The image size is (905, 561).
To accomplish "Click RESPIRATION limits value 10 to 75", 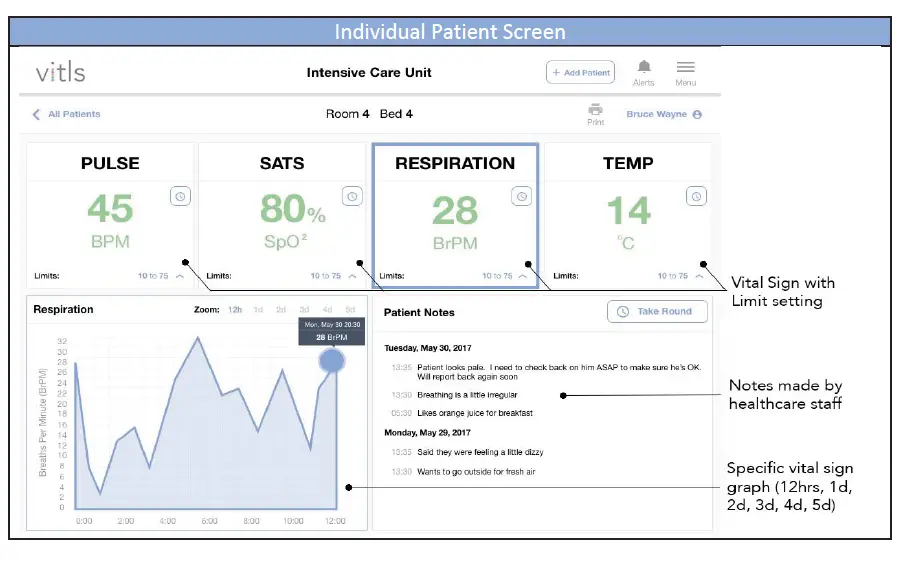I will (497, 276).
